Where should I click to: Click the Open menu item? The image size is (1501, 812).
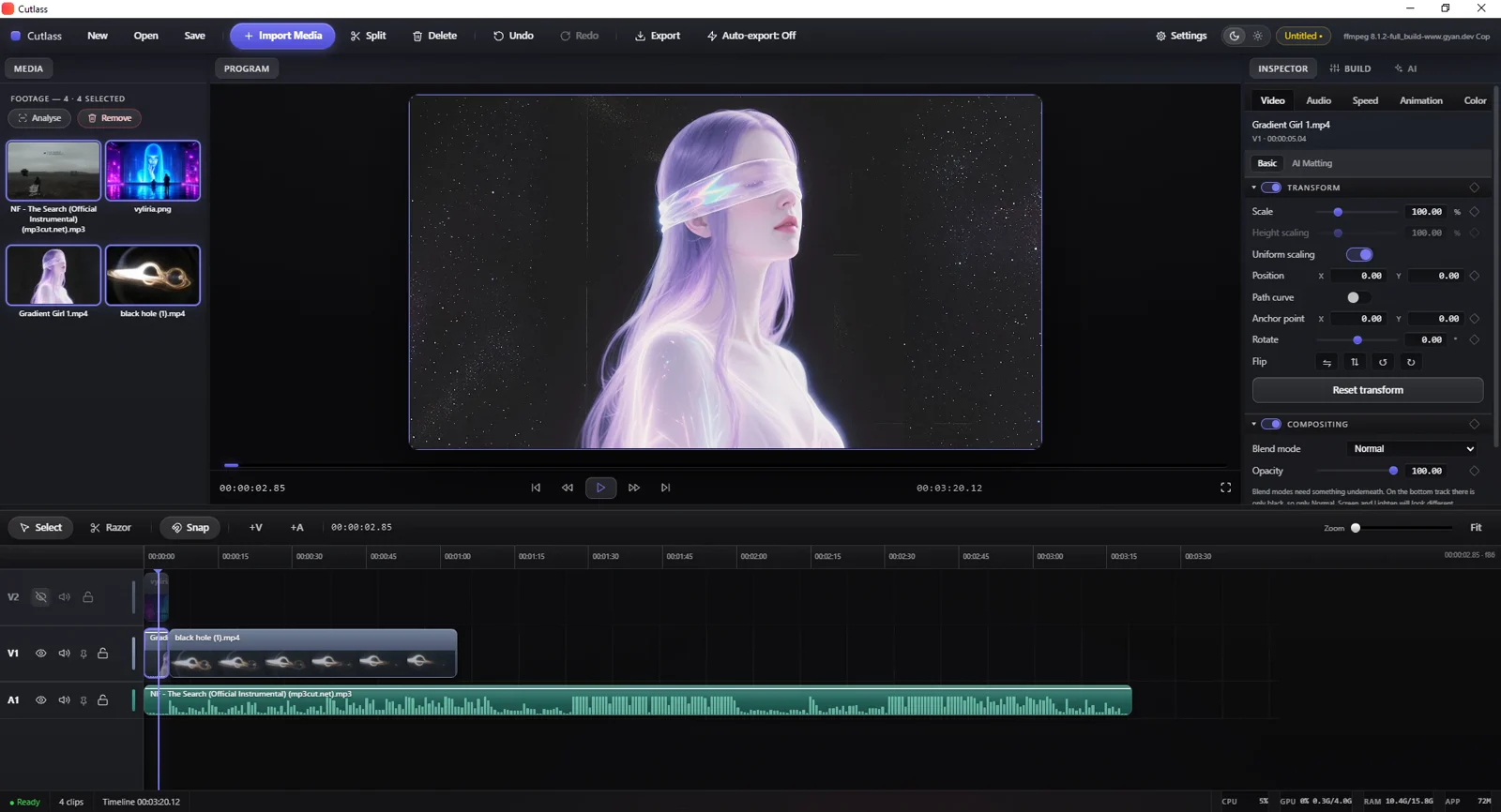[x=145, y=36]
